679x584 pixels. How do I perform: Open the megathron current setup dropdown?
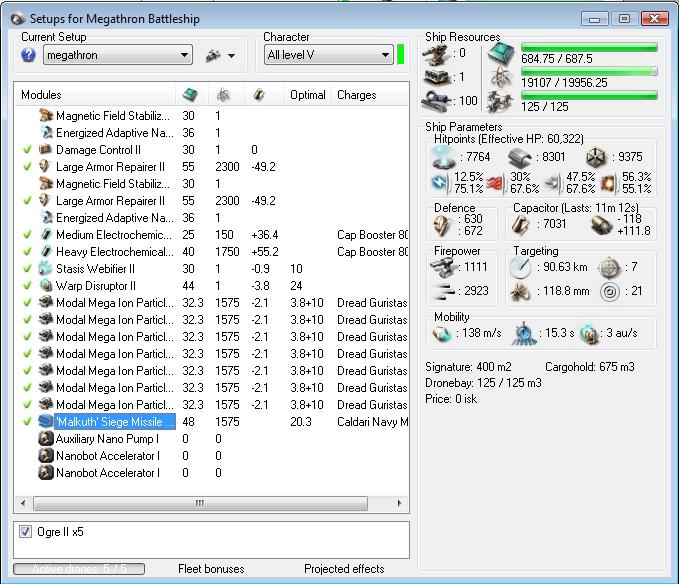(x=118, y=55)
